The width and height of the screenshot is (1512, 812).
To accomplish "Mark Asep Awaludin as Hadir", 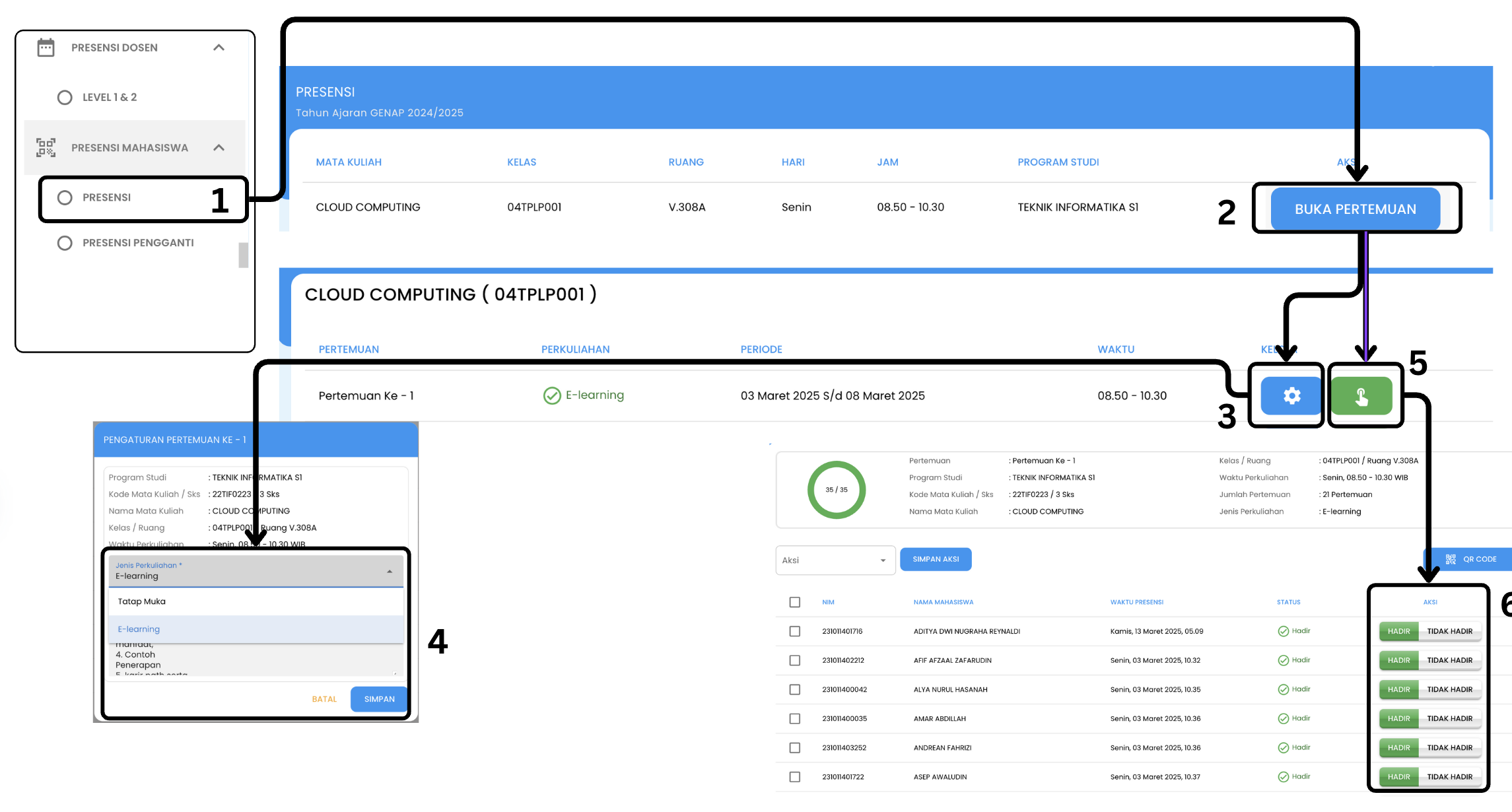I will [x=1398, y=776].
